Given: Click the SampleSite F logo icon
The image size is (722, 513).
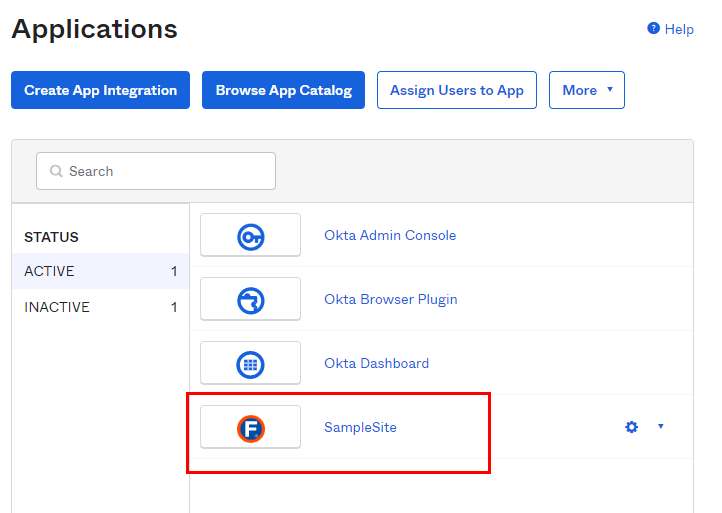Looking at the screenshot, I should (250, 429).
